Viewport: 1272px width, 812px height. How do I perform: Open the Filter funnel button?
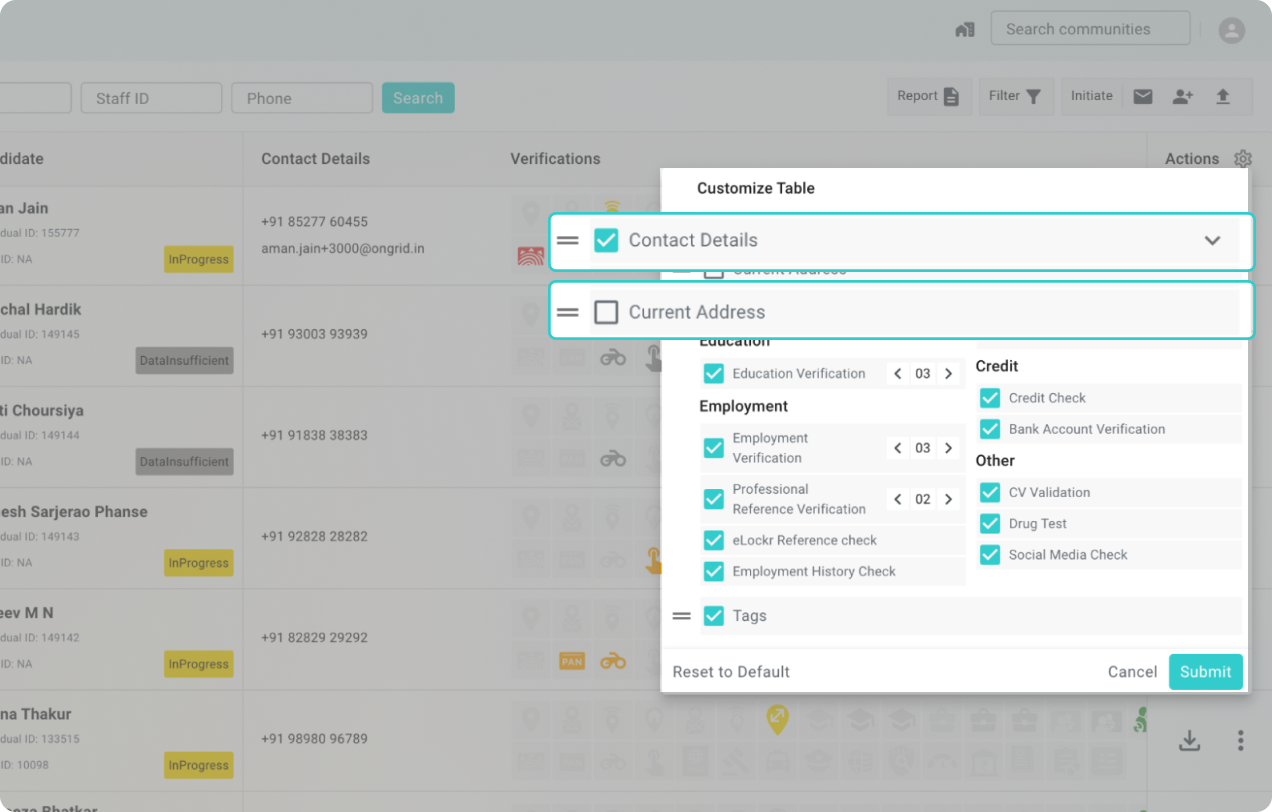pos(1016,96)
